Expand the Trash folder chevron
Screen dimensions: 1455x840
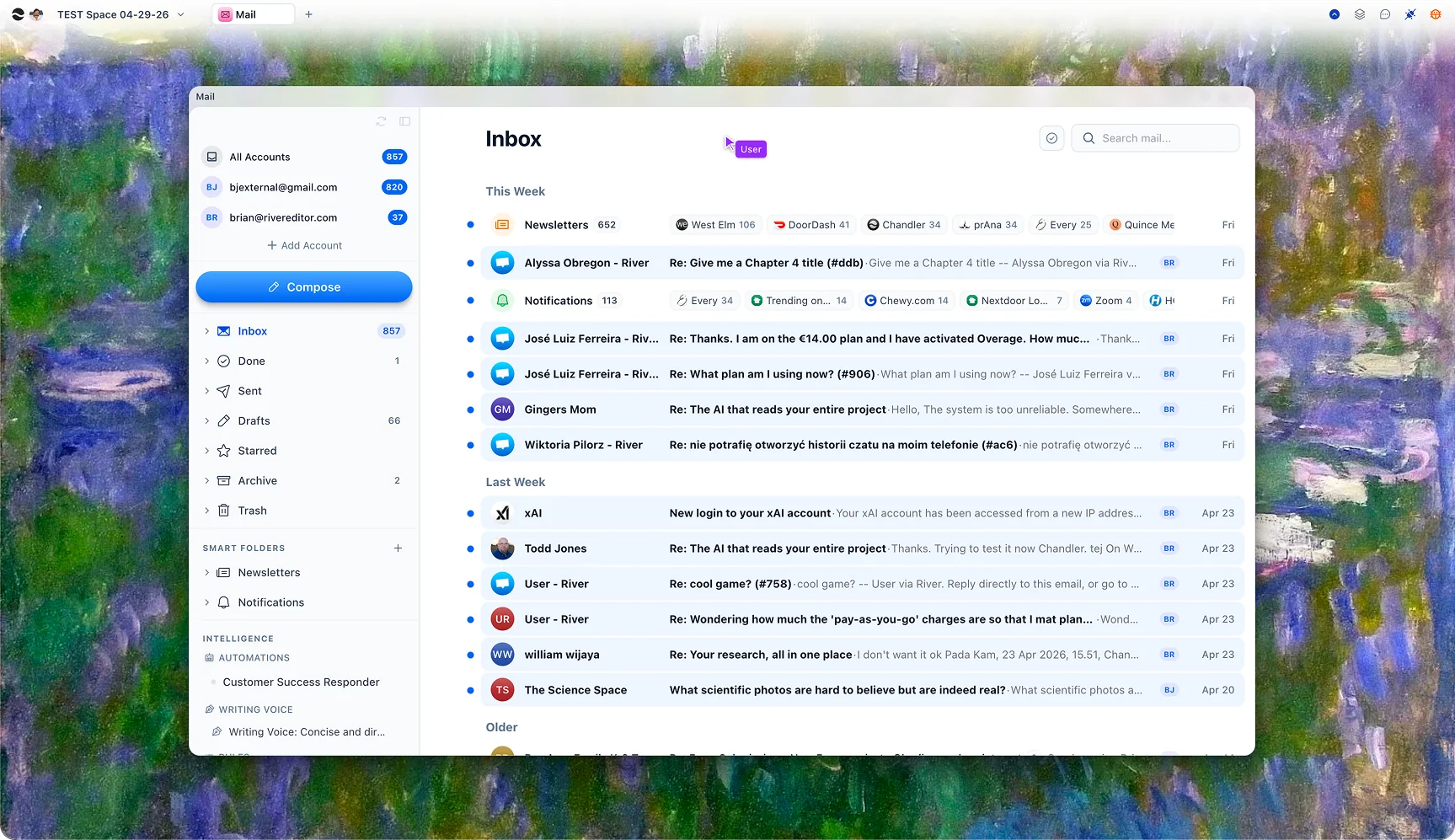click(206, 511)
